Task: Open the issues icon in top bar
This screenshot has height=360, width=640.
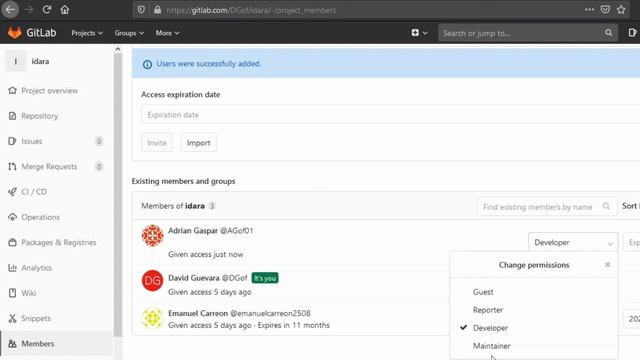Action: [632, 33]
